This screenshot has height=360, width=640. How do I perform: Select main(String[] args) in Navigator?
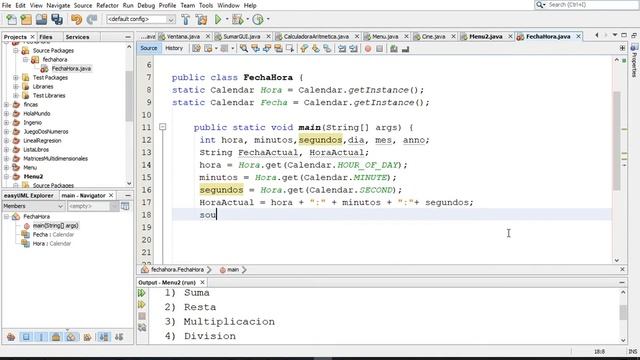tap(56, 225)
